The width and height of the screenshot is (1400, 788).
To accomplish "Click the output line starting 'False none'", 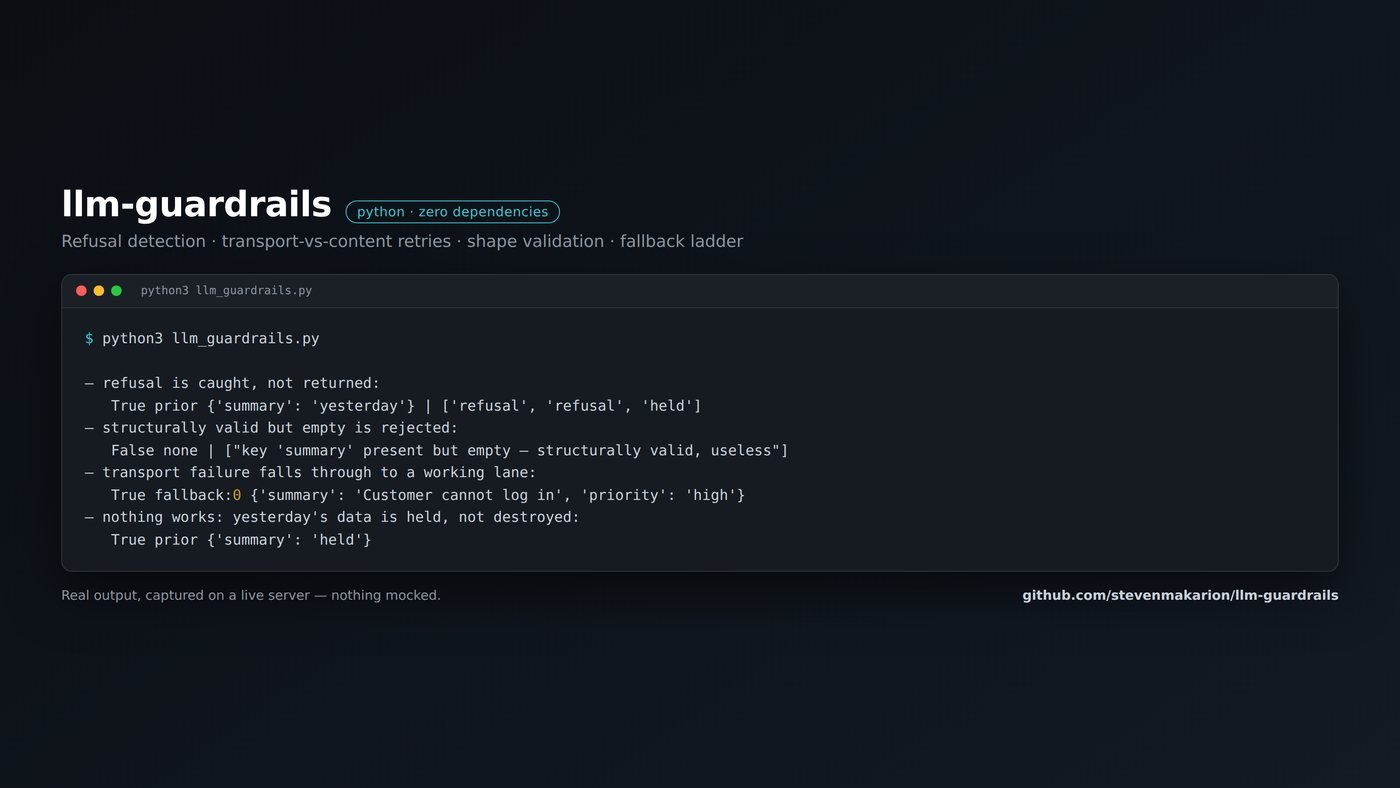I will pyautogui.click(x=450, y=451).
